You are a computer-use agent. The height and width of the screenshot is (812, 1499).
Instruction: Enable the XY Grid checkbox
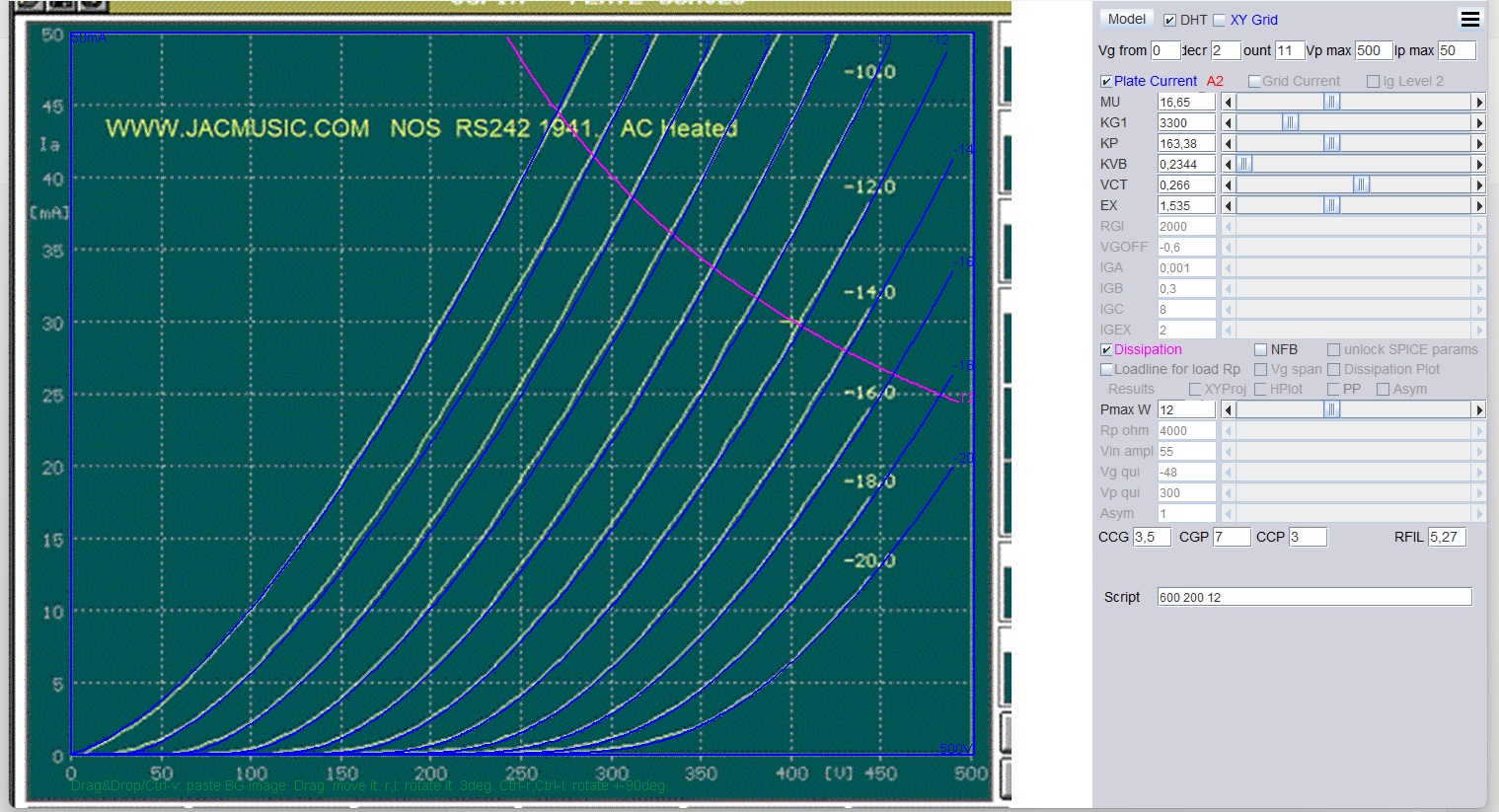1220,20
